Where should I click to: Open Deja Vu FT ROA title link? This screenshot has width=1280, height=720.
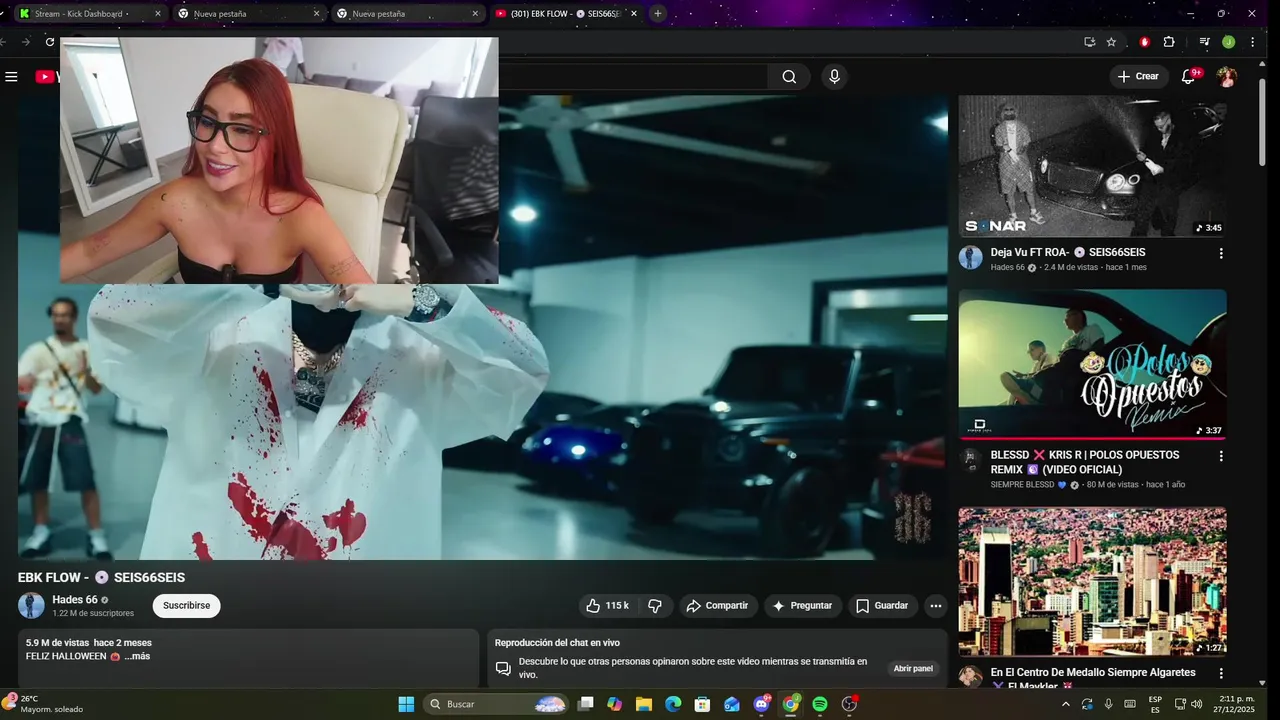(1068, 252)
